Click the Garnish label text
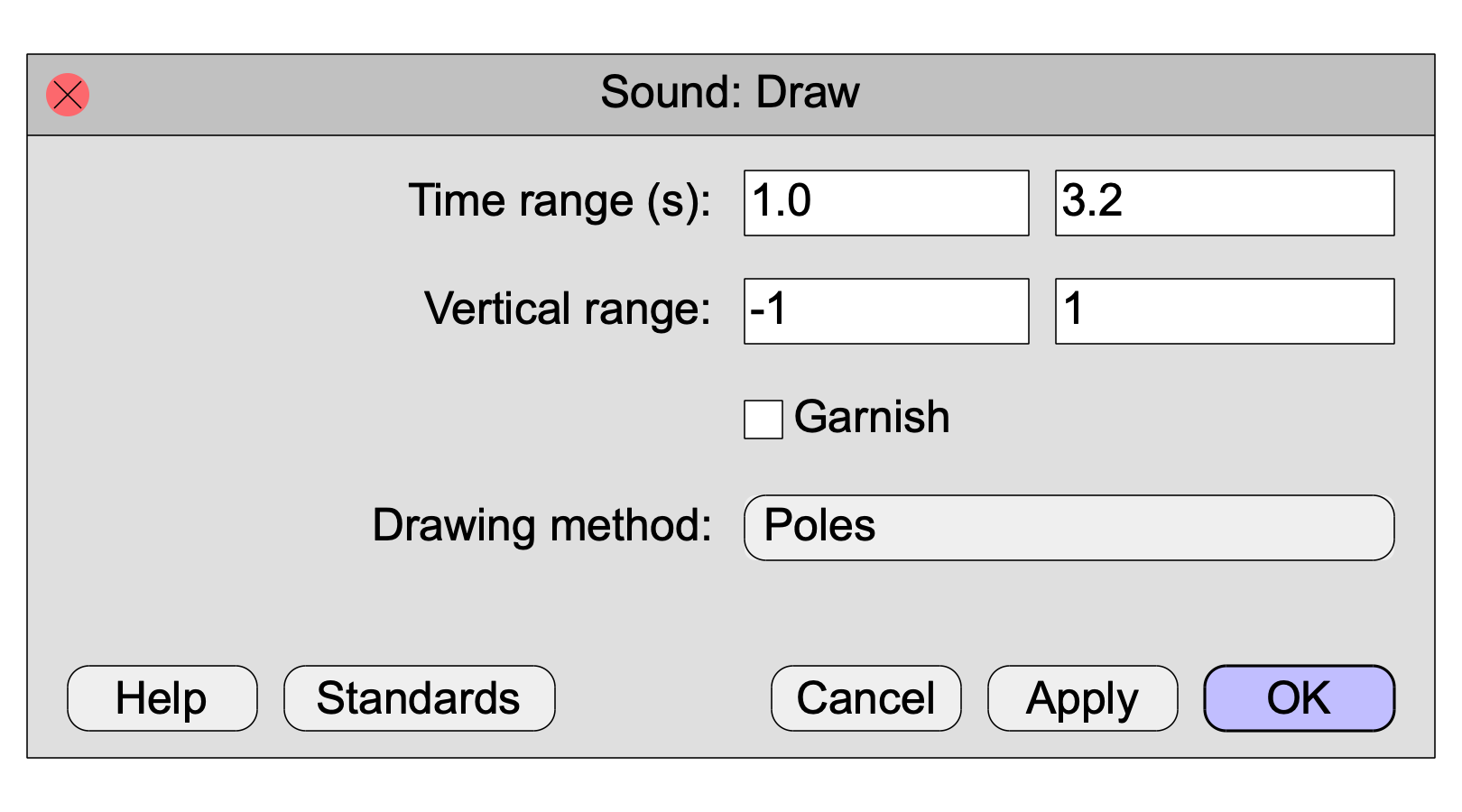The image size is (1462, 812). pyautogui.click(x=872, y=418)
